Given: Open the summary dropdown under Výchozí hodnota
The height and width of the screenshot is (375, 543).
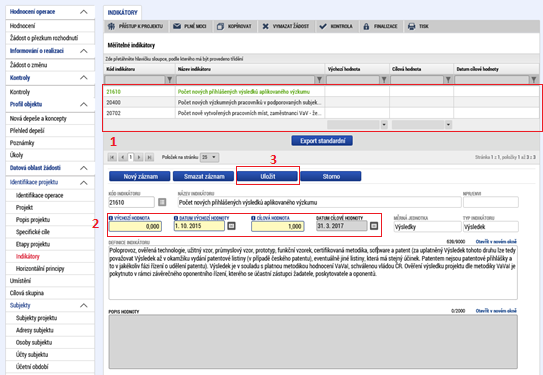Looking at the screenshot, I should point(384,125).
